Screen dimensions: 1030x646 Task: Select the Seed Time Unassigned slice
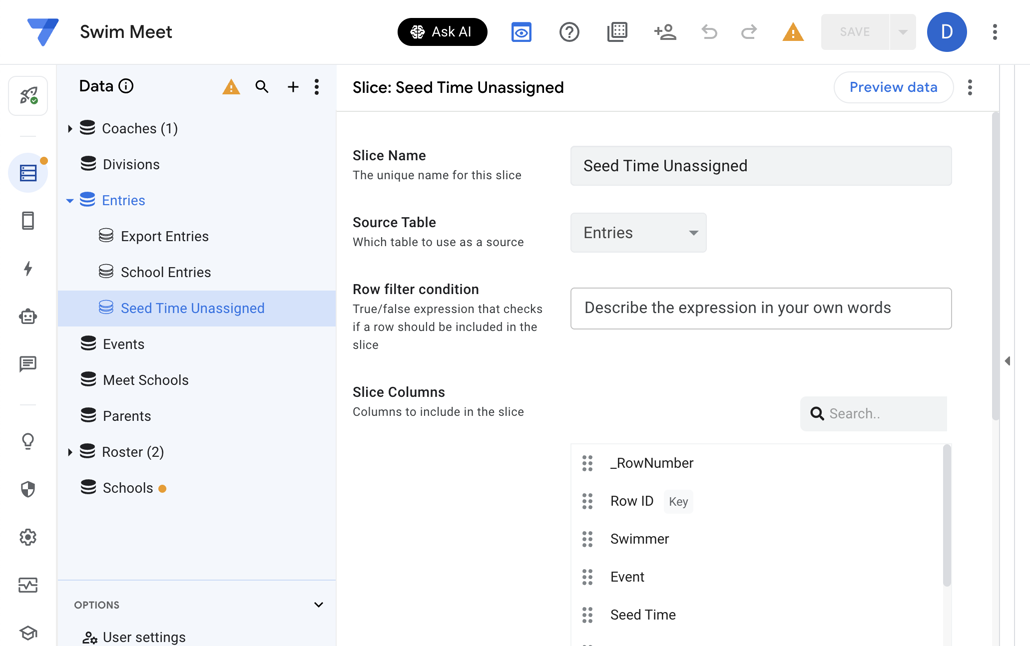(196, 308)
